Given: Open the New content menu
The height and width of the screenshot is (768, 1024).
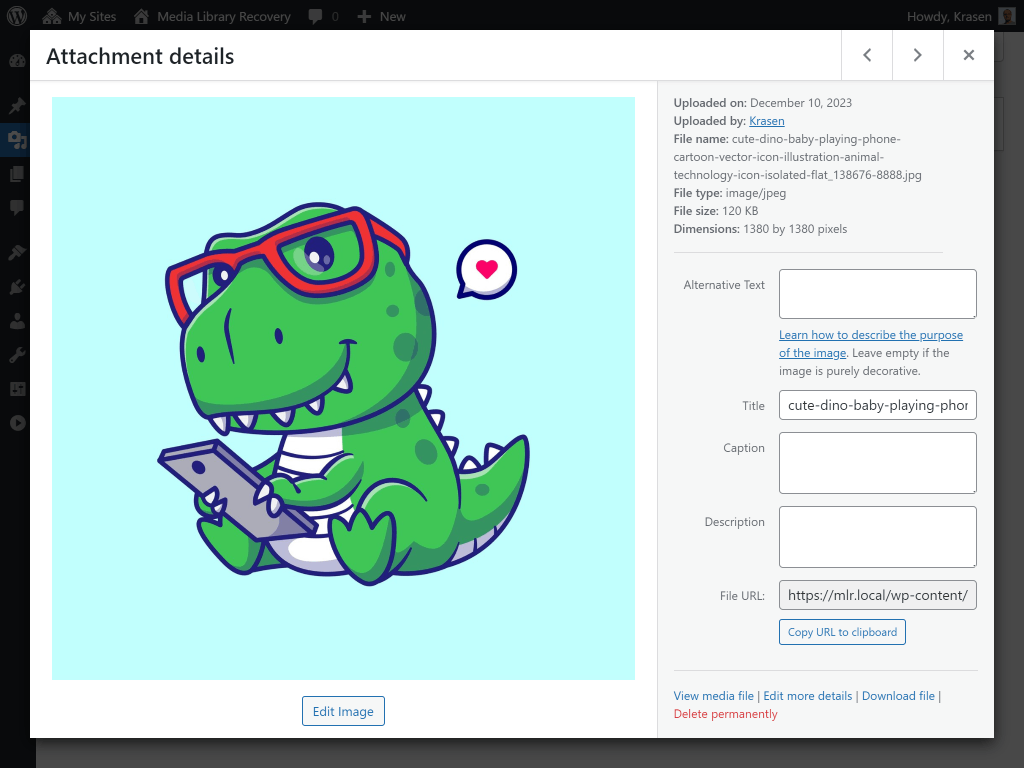Looking at the screenshot, I should point(381,16).
